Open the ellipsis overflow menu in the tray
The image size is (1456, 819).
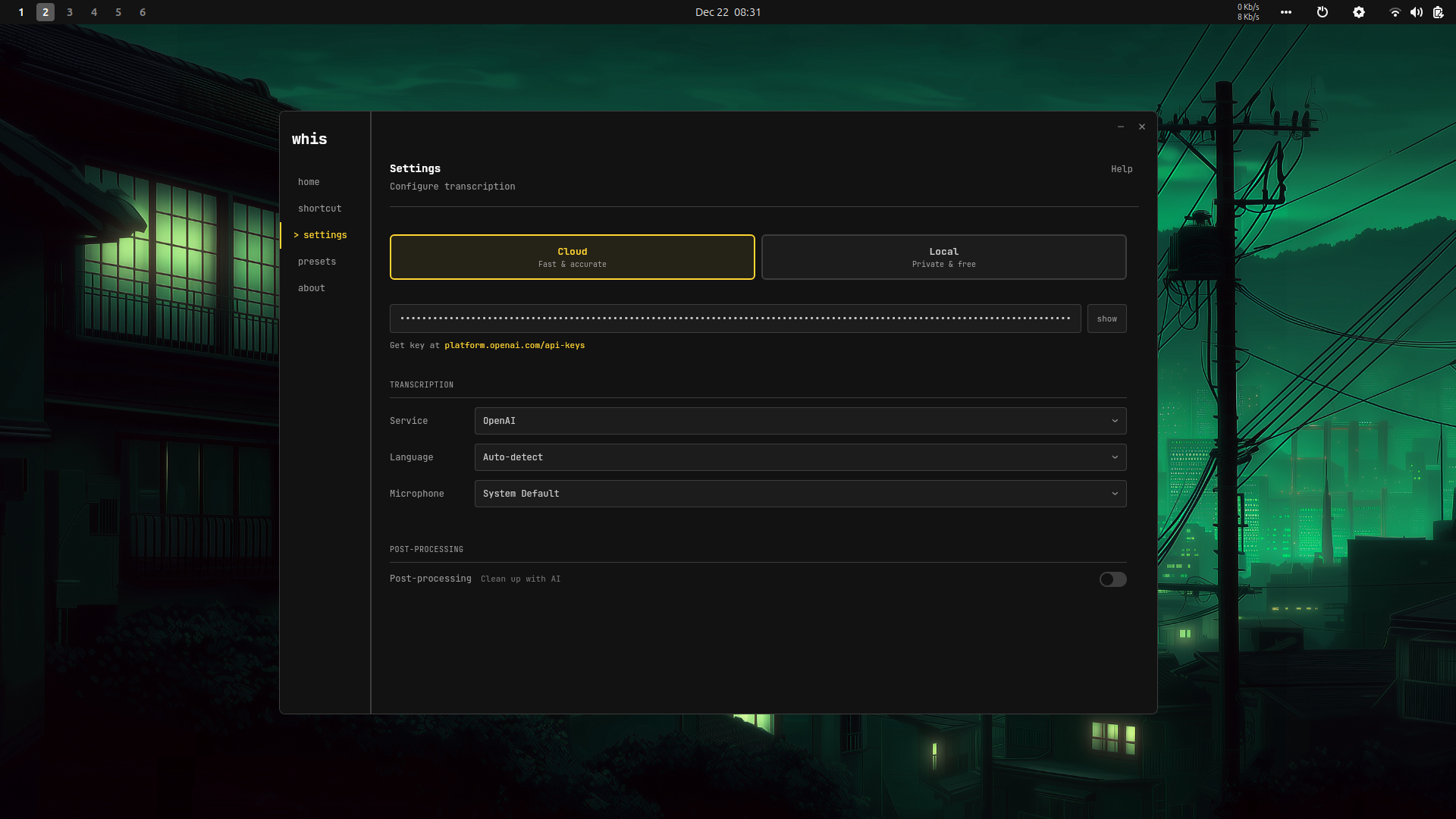pyautogui.click(x=1286, y=12)
